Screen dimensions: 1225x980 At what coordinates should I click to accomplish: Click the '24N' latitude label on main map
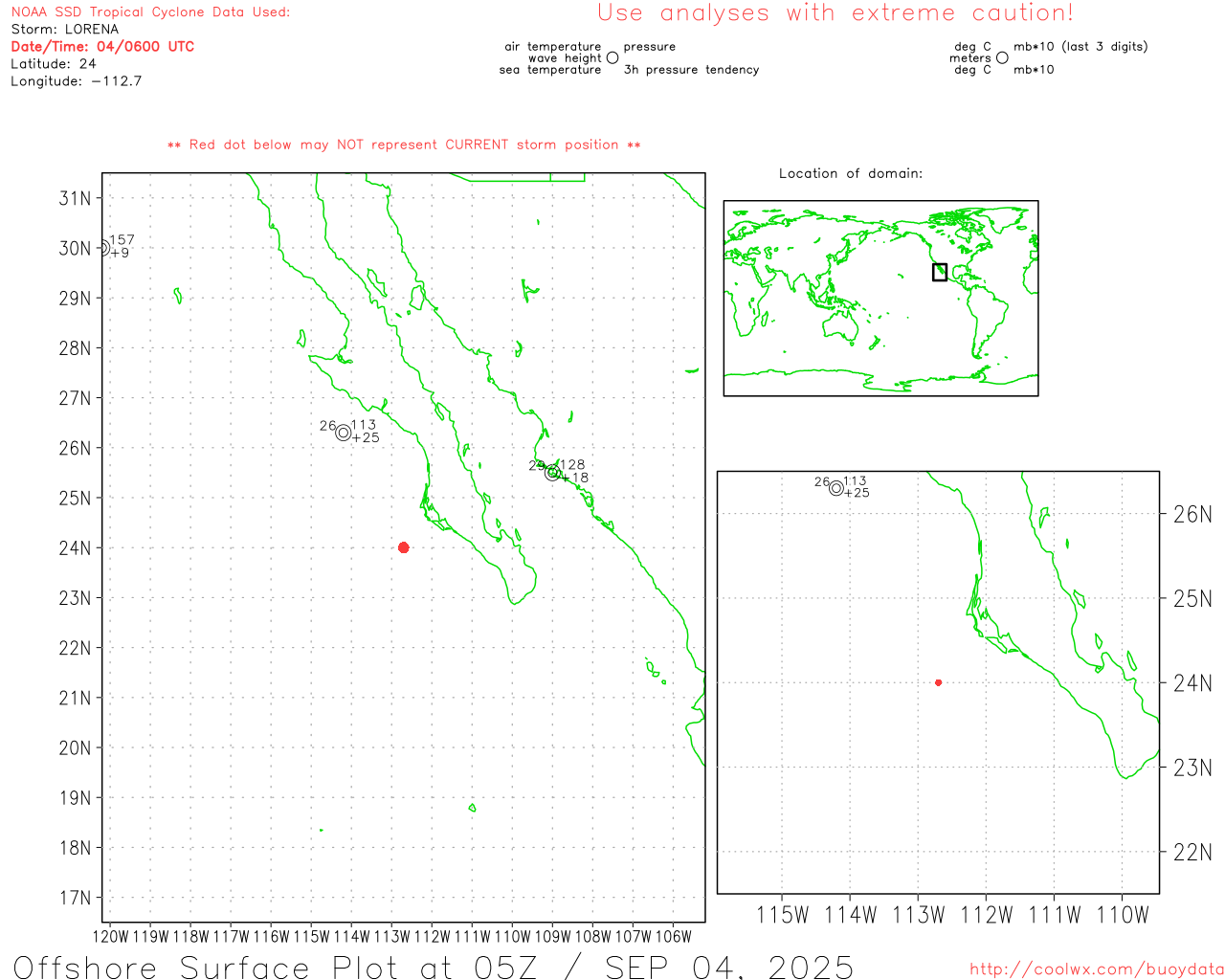(x=75, y=548)
